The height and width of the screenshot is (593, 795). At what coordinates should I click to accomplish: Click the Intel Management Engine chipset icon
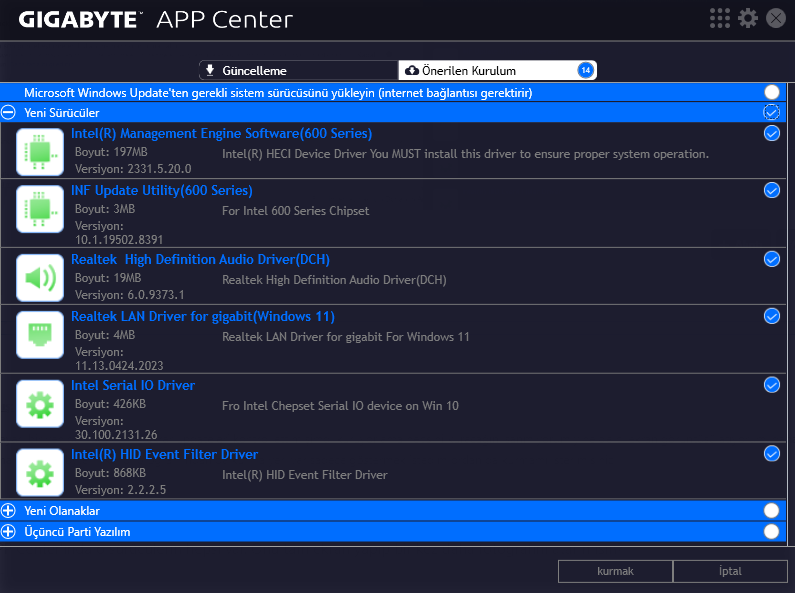tap(40, 151)
